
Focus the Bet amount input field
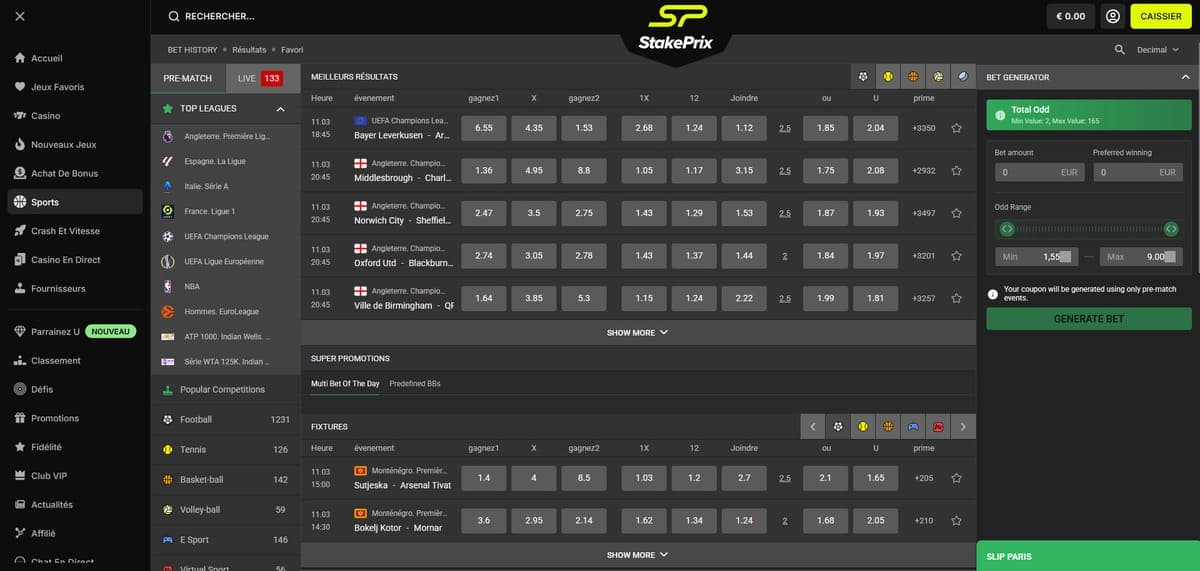[x=1039, y=173]
